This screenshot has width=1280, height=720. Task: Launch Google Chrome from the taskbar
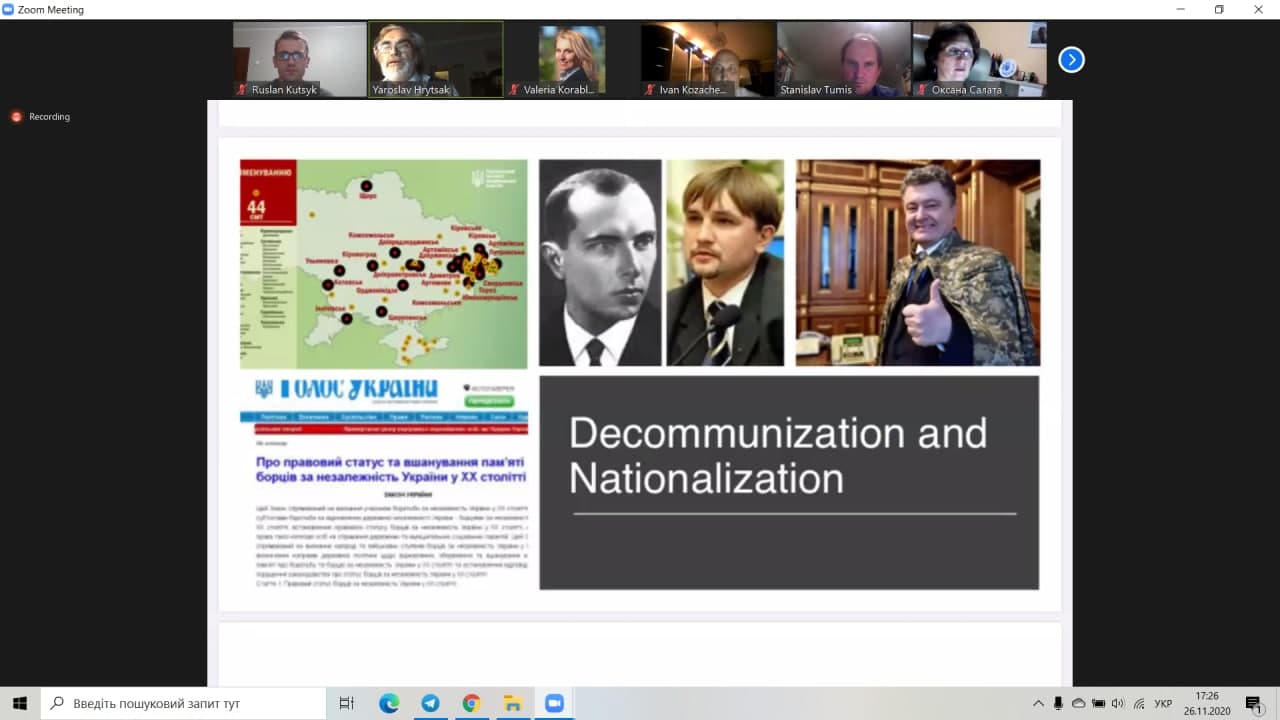(x=471, y=703)
